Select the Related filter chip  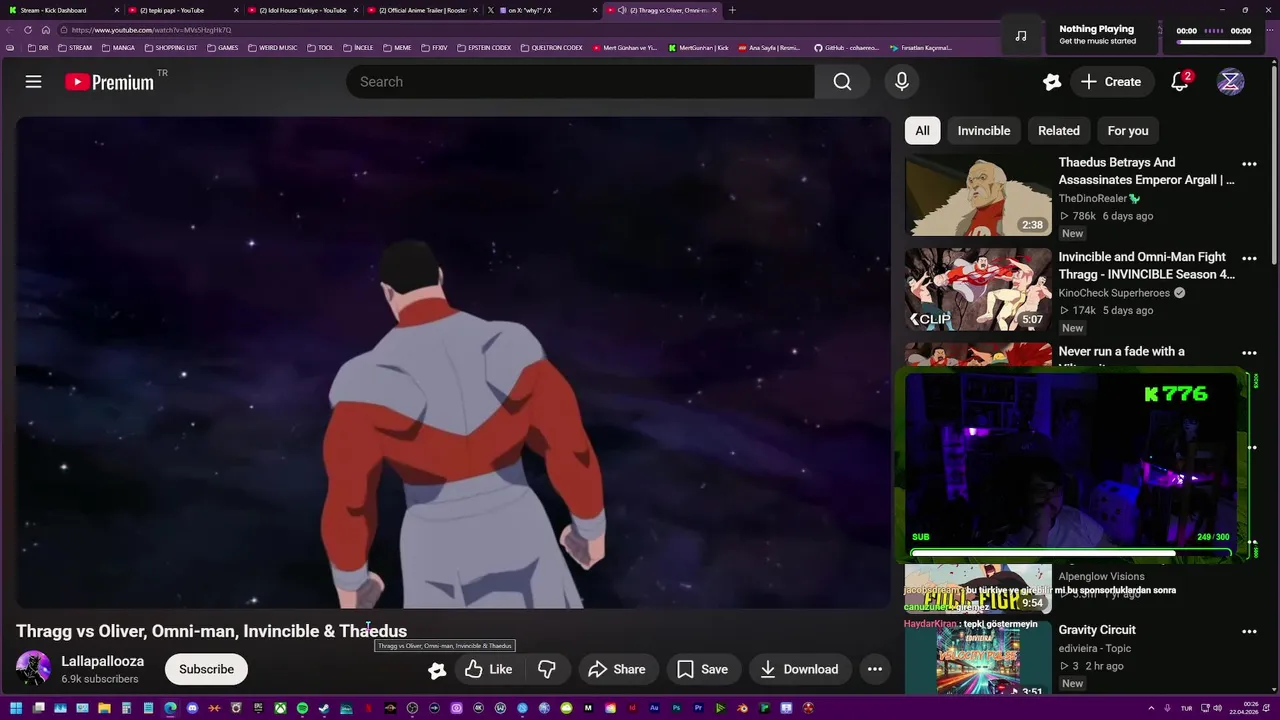(1059, 131)
